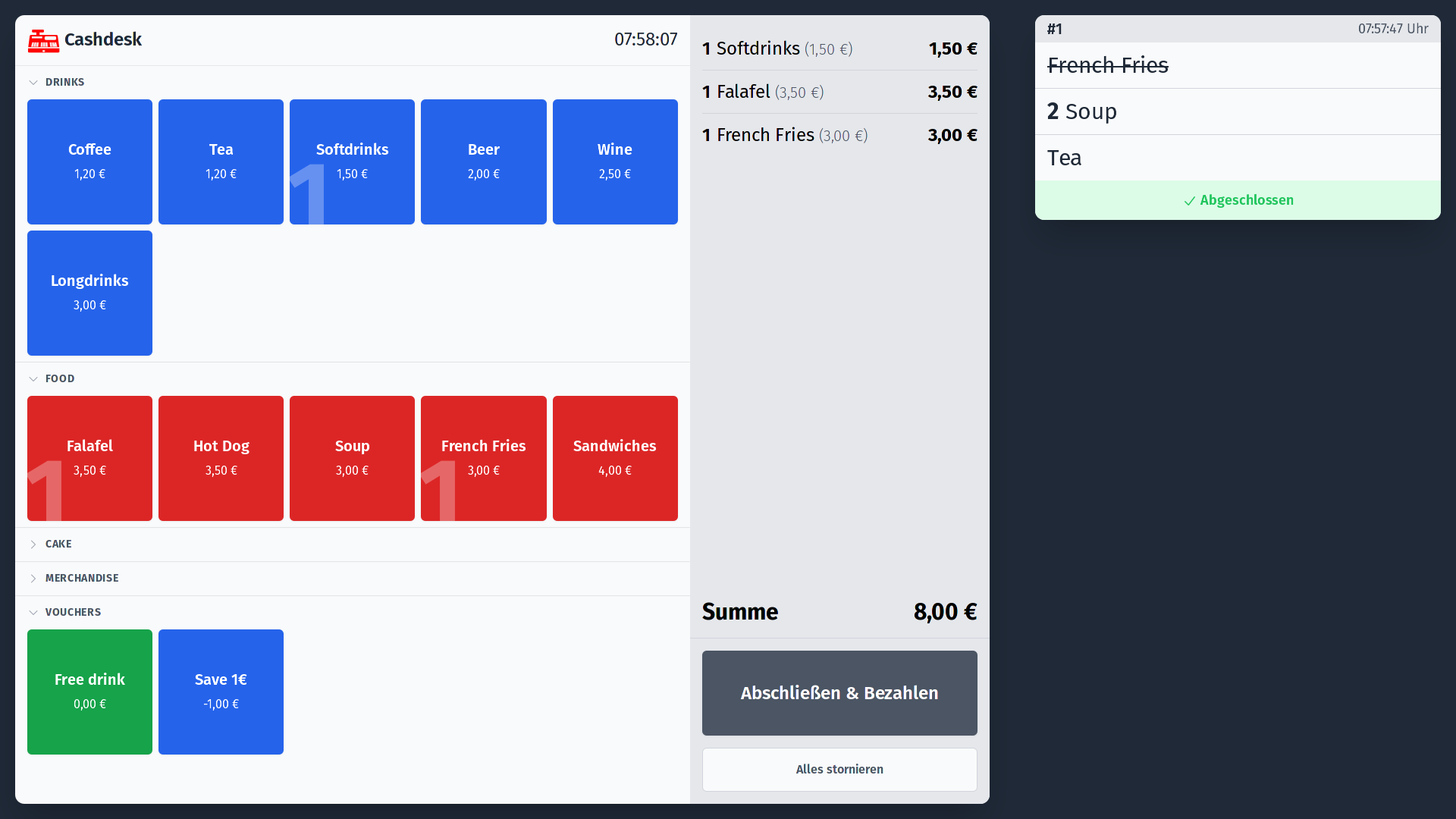Apply the Save 1€ voucher

221,692
